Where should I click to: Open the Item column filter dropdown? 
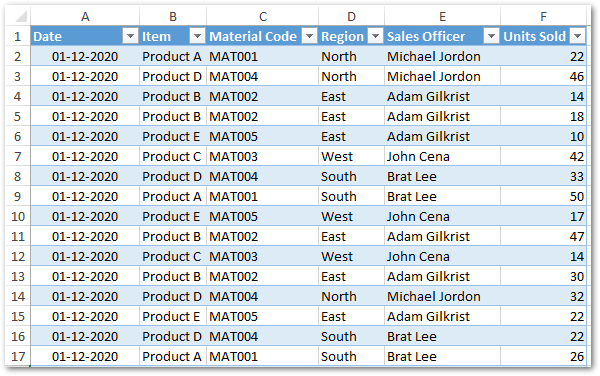pyautogui.click(x=197, y=36)
